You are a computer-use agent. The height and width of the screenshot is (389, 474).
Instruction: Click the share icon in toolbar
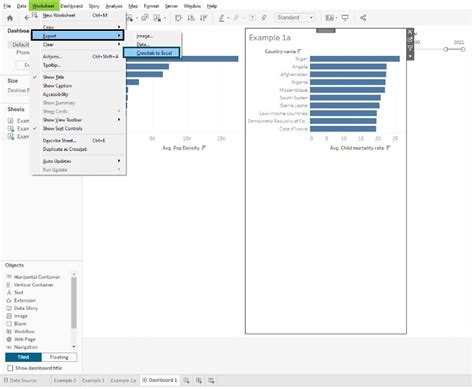pos(363,18)
